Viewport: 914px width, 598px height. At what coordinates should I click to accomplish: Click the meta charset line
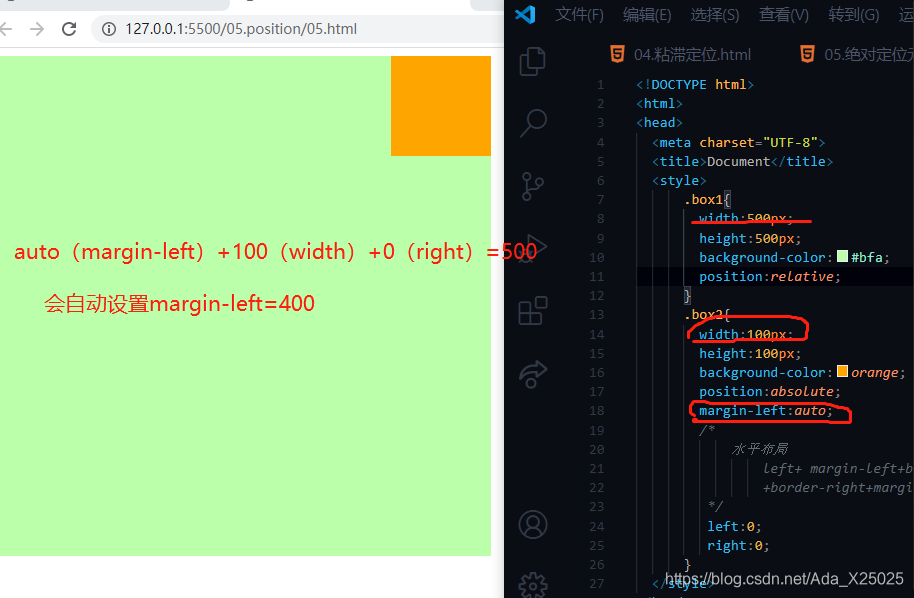[739, 142]
